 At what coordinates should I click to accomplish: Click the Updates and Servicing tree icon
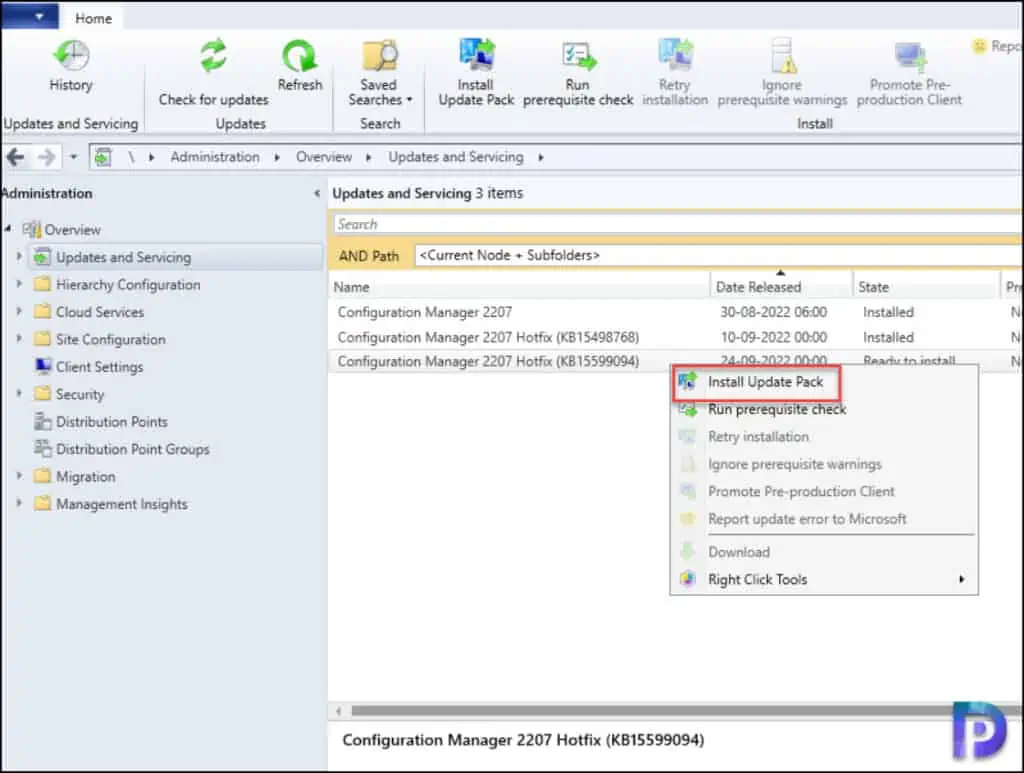pyautogui.click(x=42, y=257)
